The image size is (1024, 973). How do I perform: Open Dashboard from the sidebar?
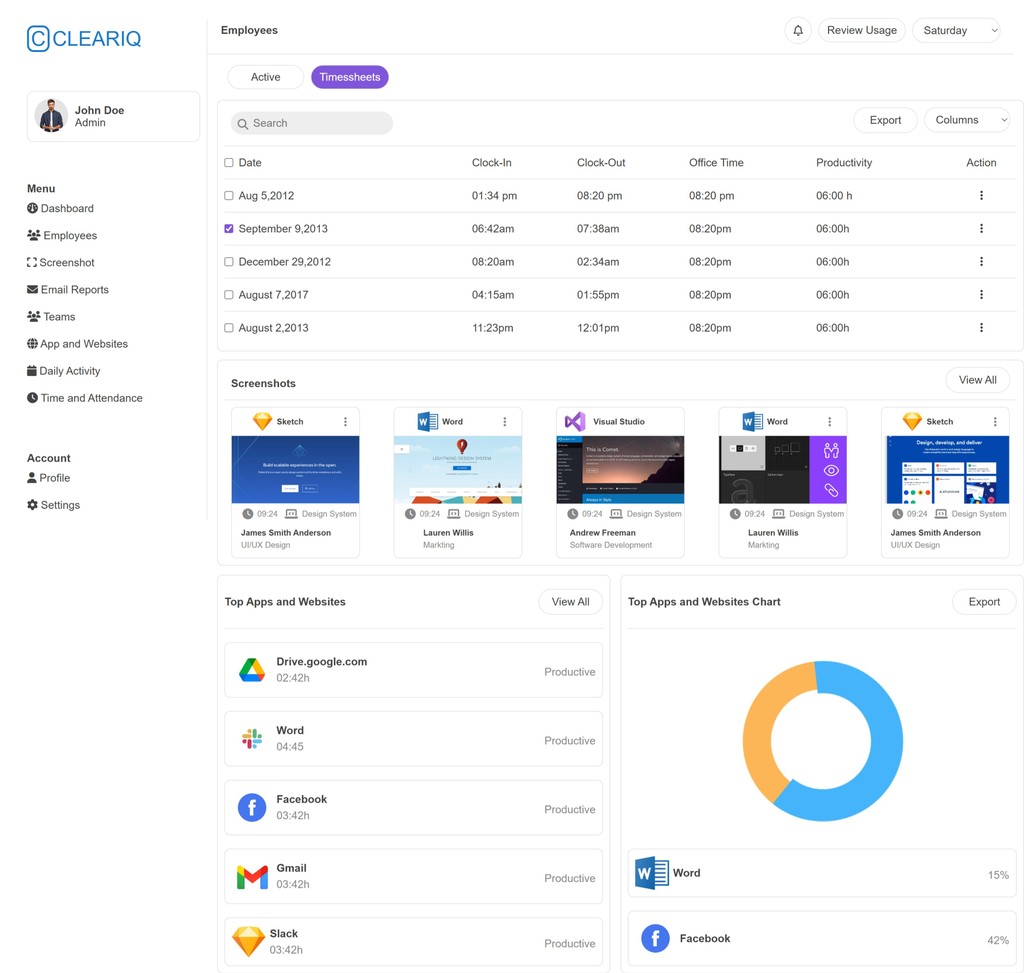pos(60,208)
